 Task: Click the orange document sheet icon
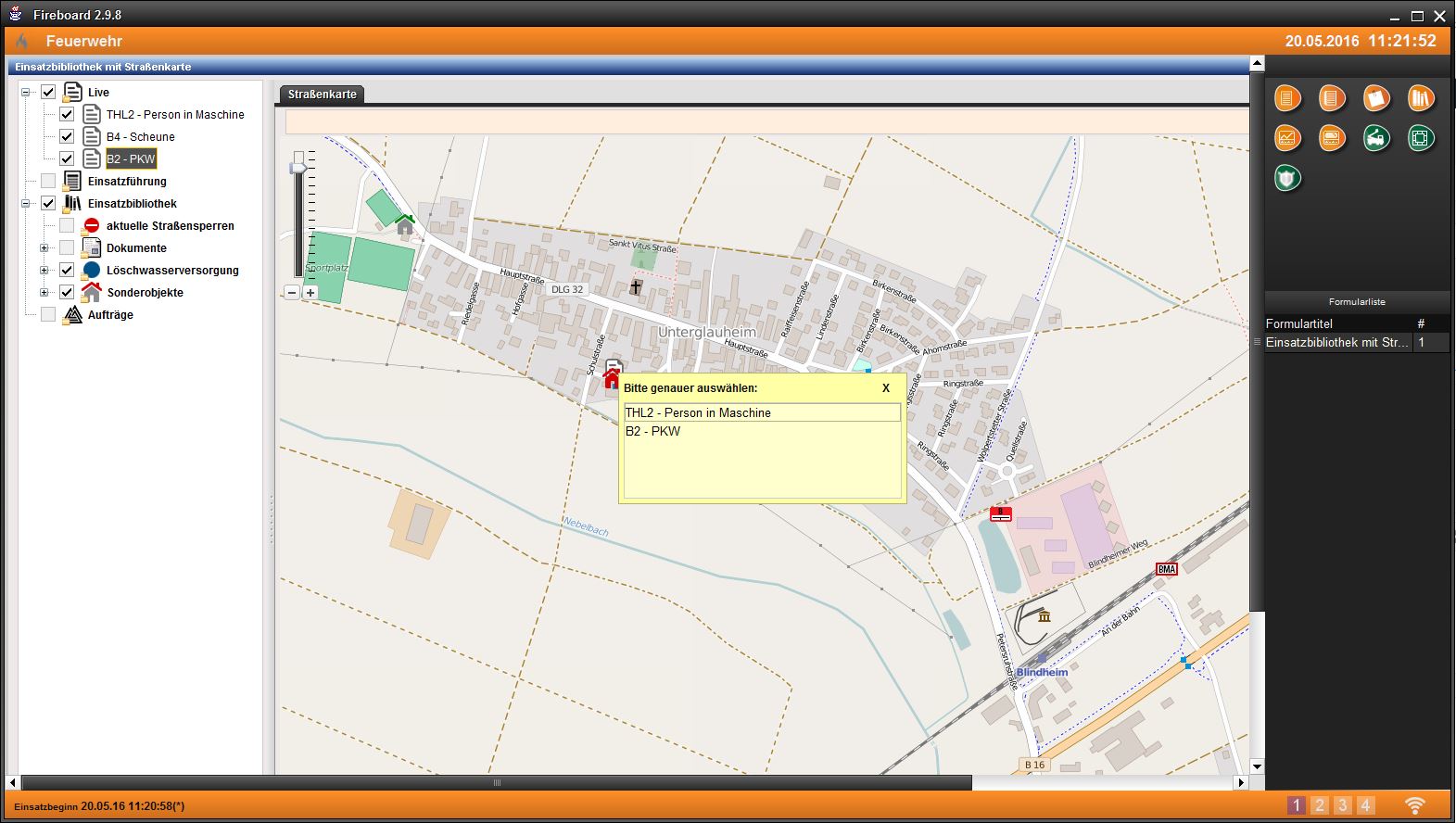(x=1287, y=97)
